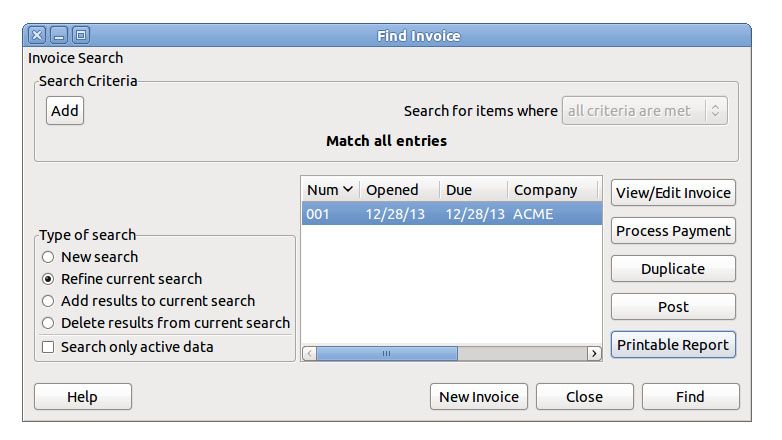The image size is (782, 440).
Task: Select Add results to current search
Action: 48,301
